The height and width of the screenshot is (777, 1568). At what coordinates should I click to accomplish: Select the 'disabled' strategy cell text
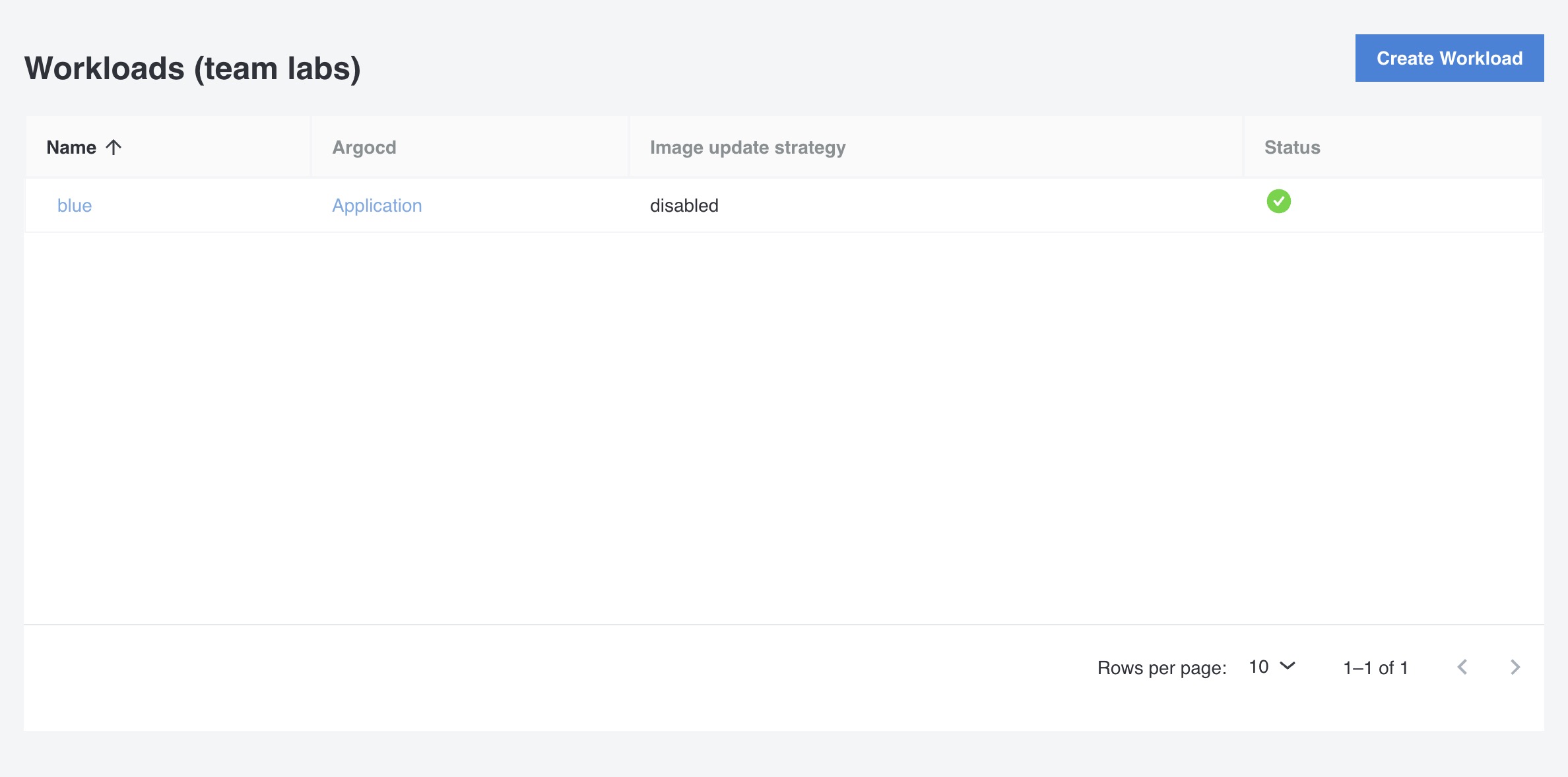pyautogui.click(x=684, y=206)
